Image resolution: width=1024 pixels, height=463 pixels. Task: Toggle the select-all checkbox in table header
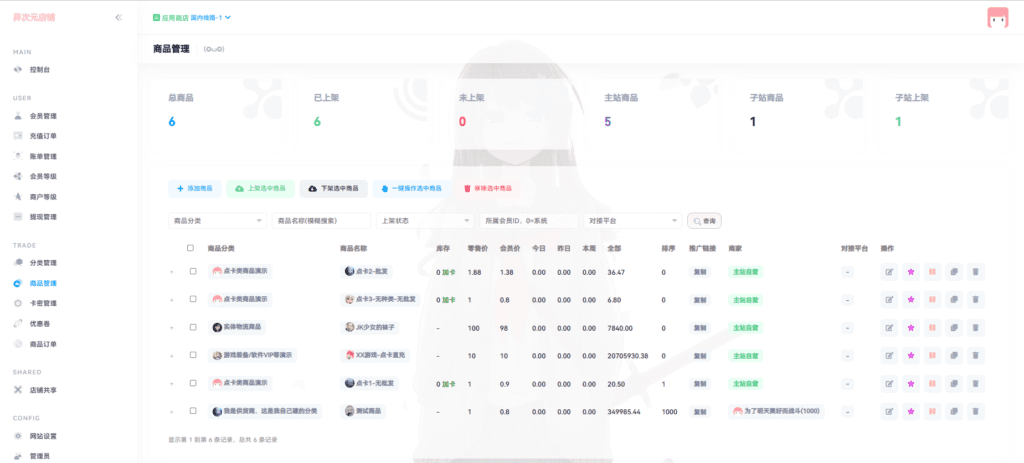(x=191, y=248)
